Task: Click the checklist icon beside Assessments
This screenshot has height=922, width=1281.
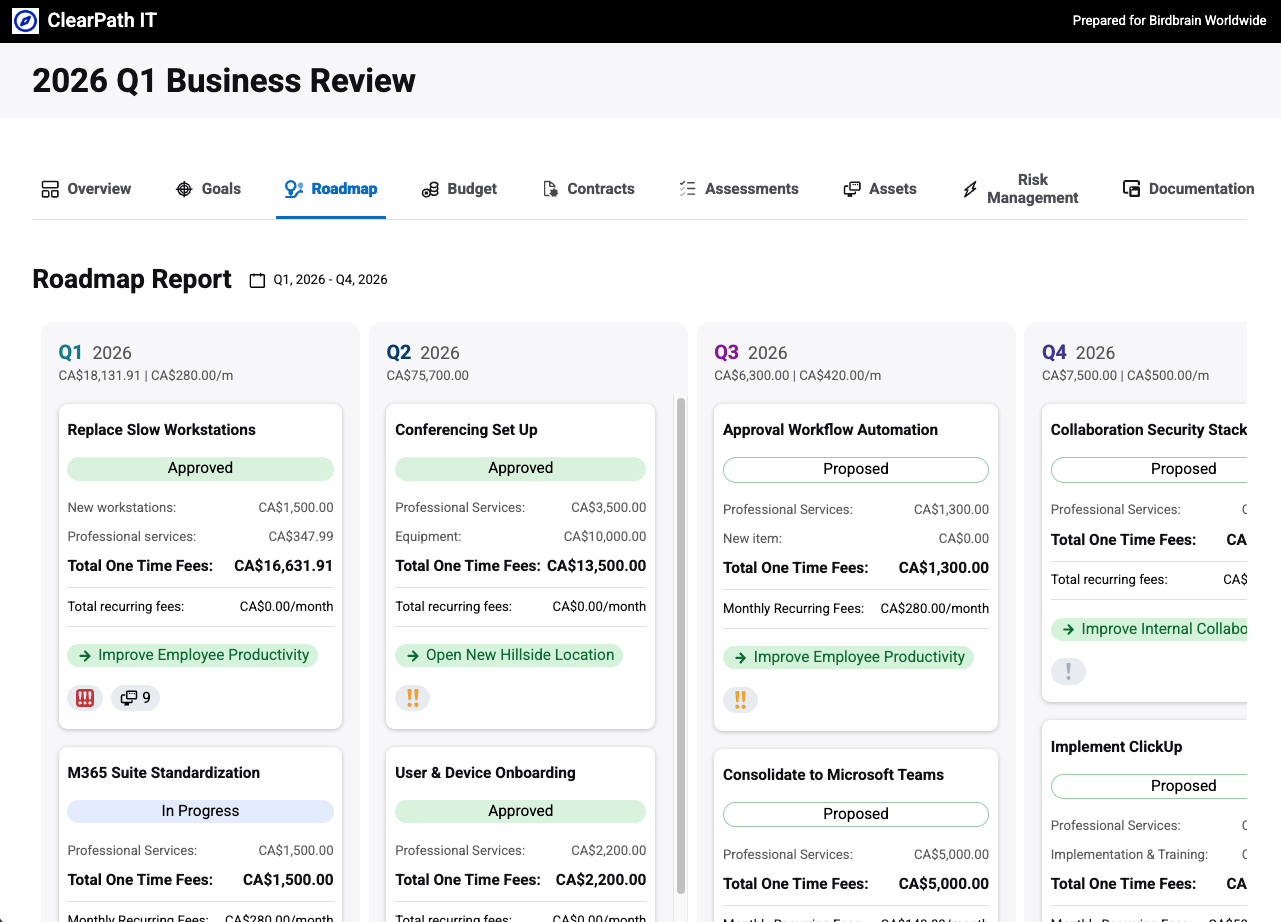Action: click(686, 188)
